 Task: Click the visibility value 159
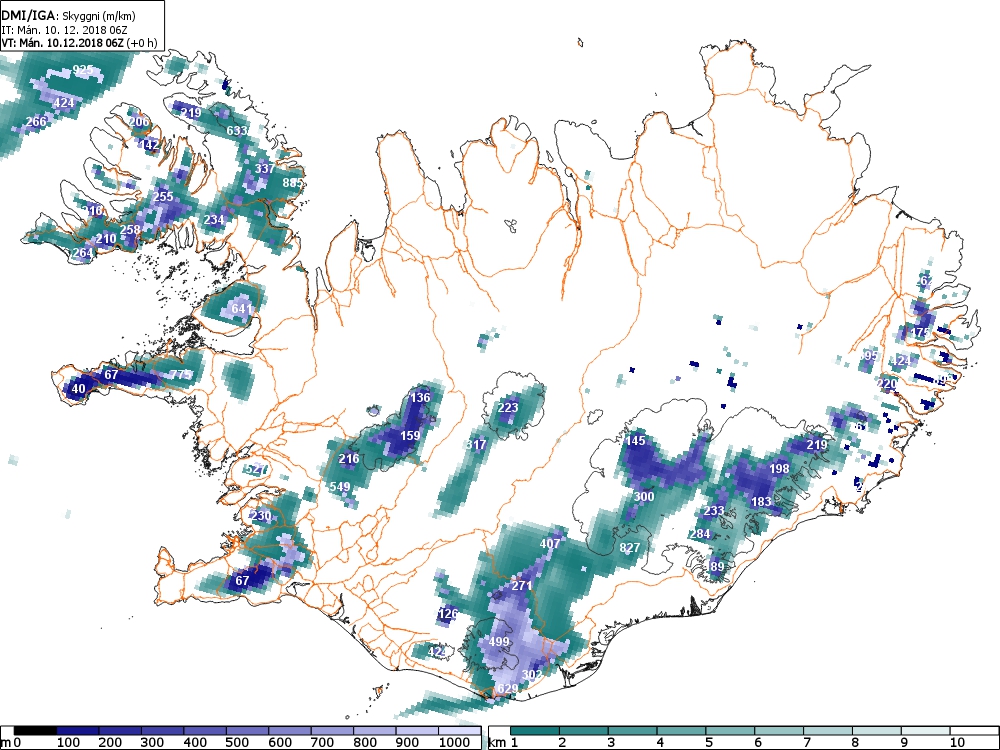click(409, 436)
